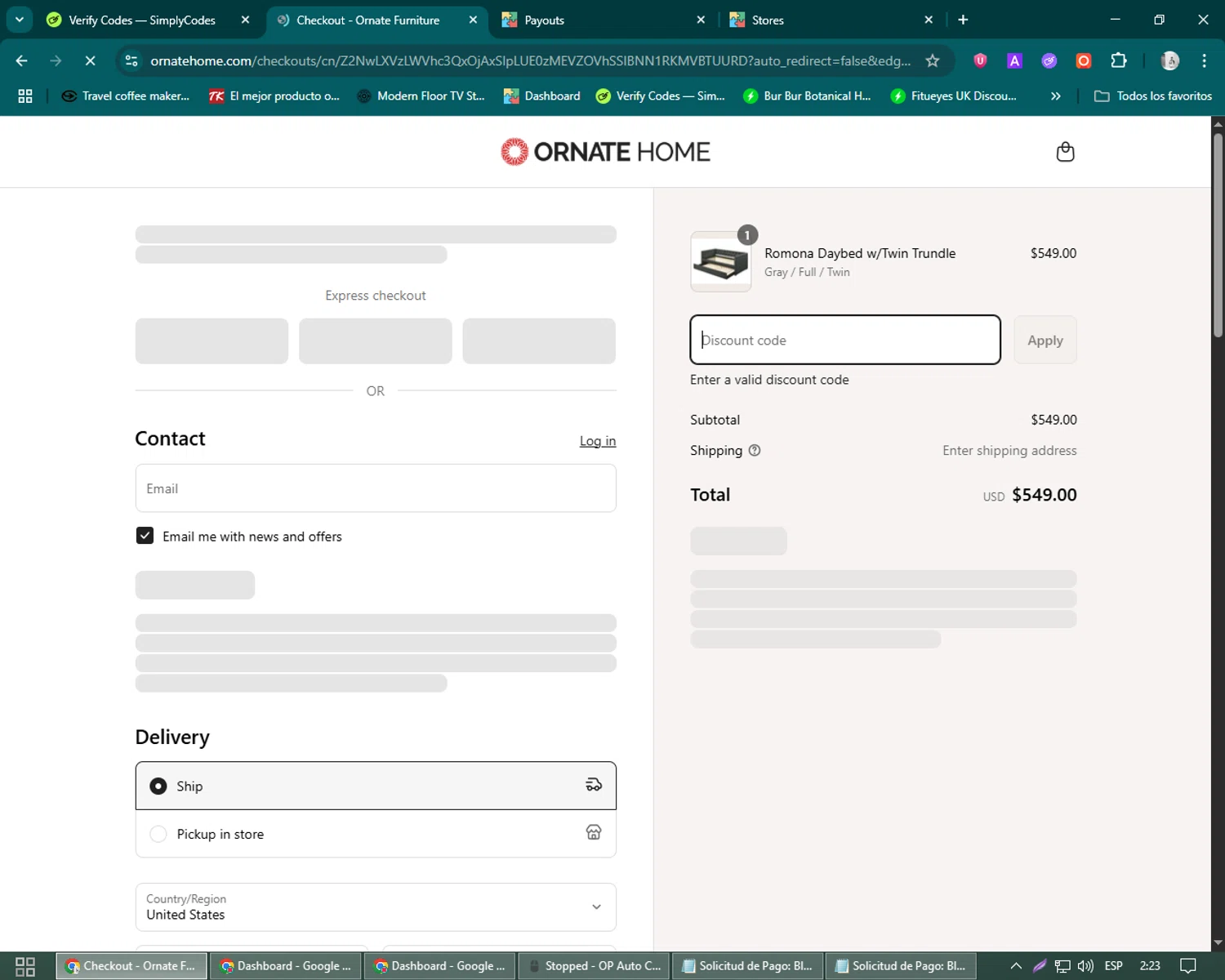Open the tab groups apps grid
Image resolution: width=1225 pixels, height=980 pixels.
pos(25,96)
